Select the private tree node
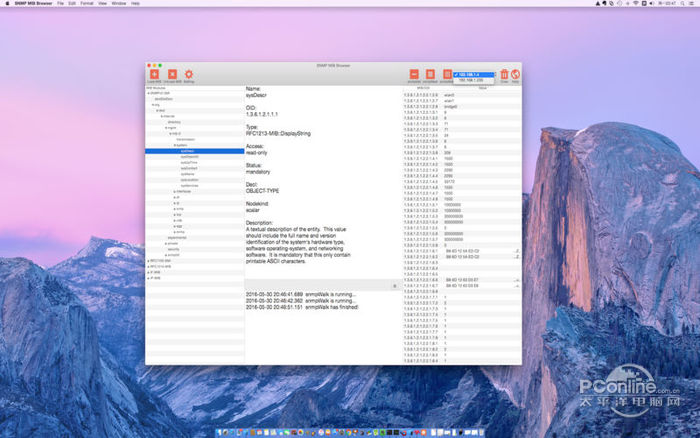700x438 pixels. pyautogui.click(x=173, y=243)
